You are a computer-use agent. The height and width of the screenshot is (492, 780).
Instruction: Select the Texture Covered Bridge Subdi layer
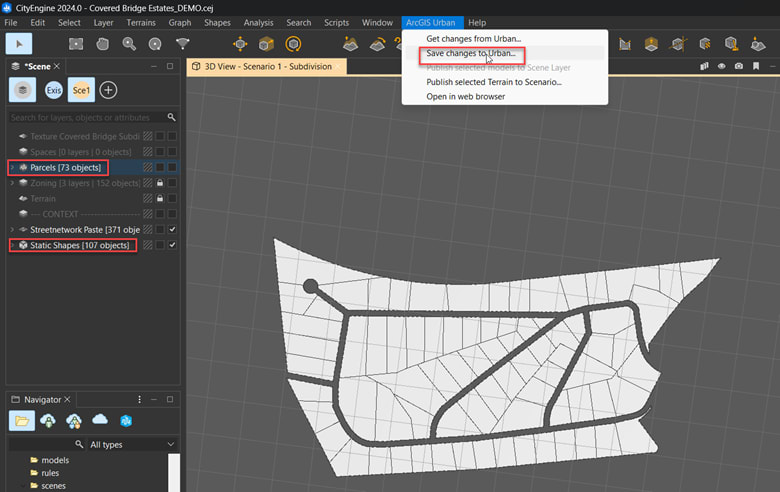click(85, 136)
